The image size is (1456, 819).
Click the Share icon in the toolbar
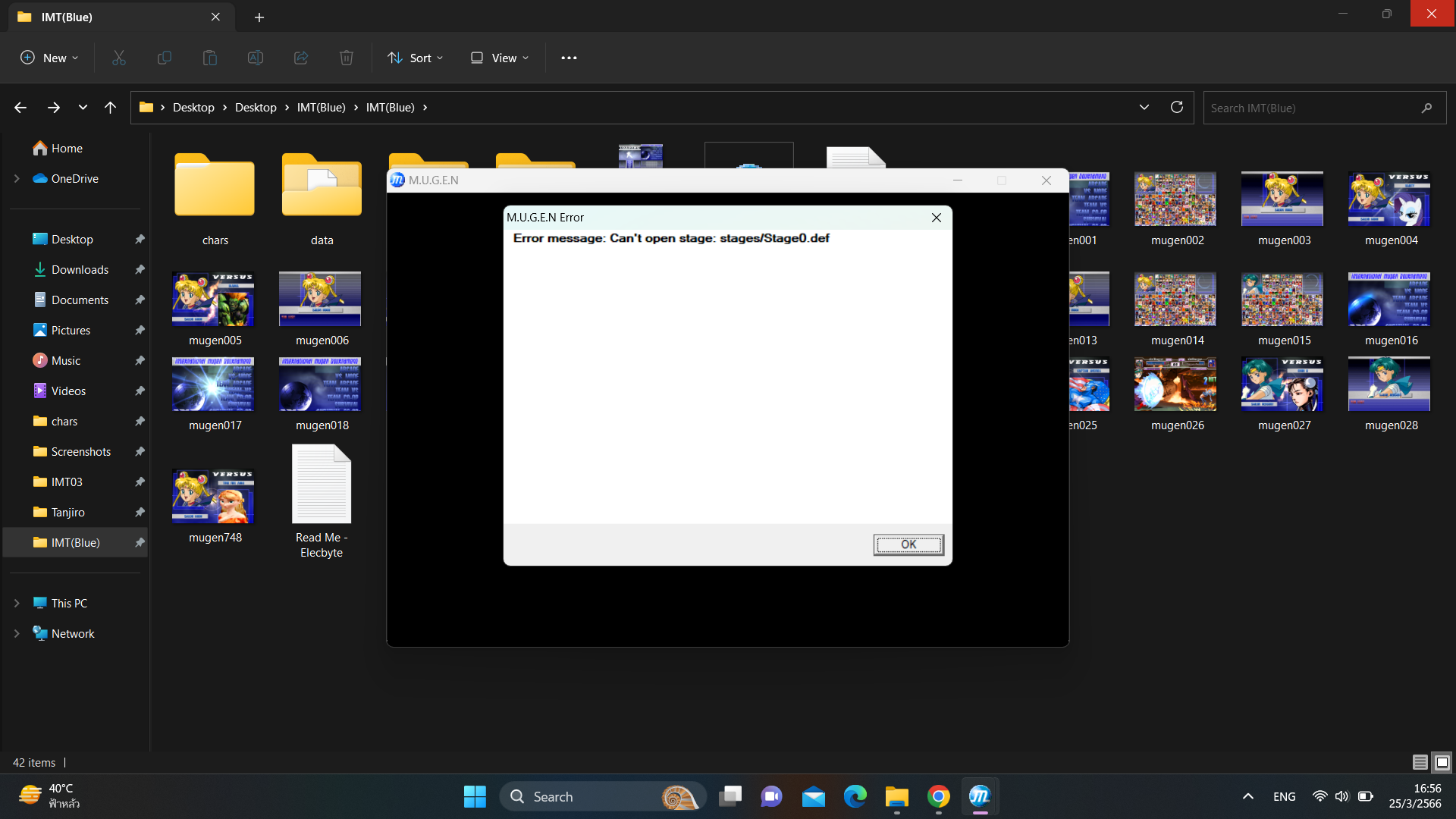(301, 58)
